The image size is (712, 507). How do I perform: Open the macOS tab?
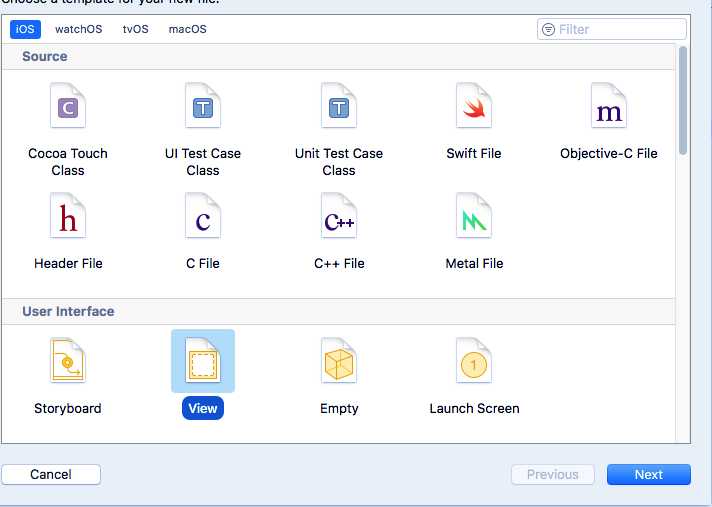188,29
